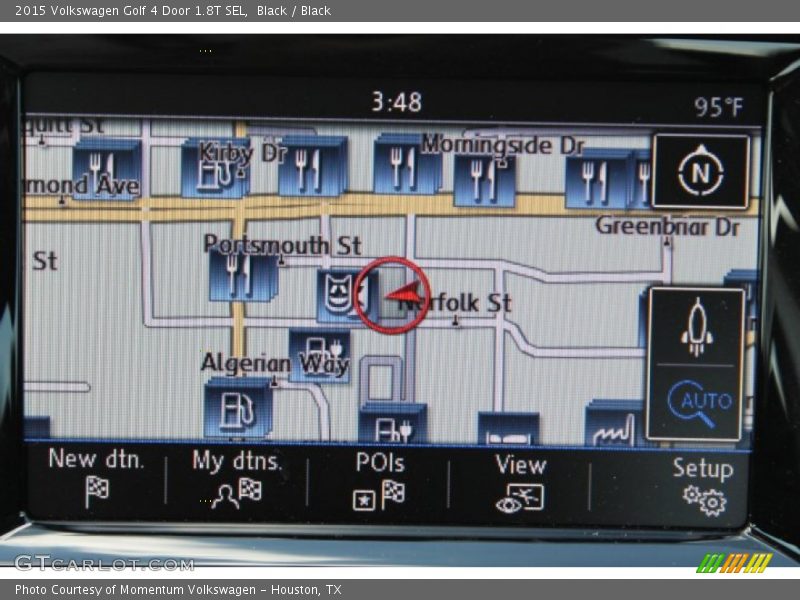
Task: Tap the north-up compass button
Action: 701,172
